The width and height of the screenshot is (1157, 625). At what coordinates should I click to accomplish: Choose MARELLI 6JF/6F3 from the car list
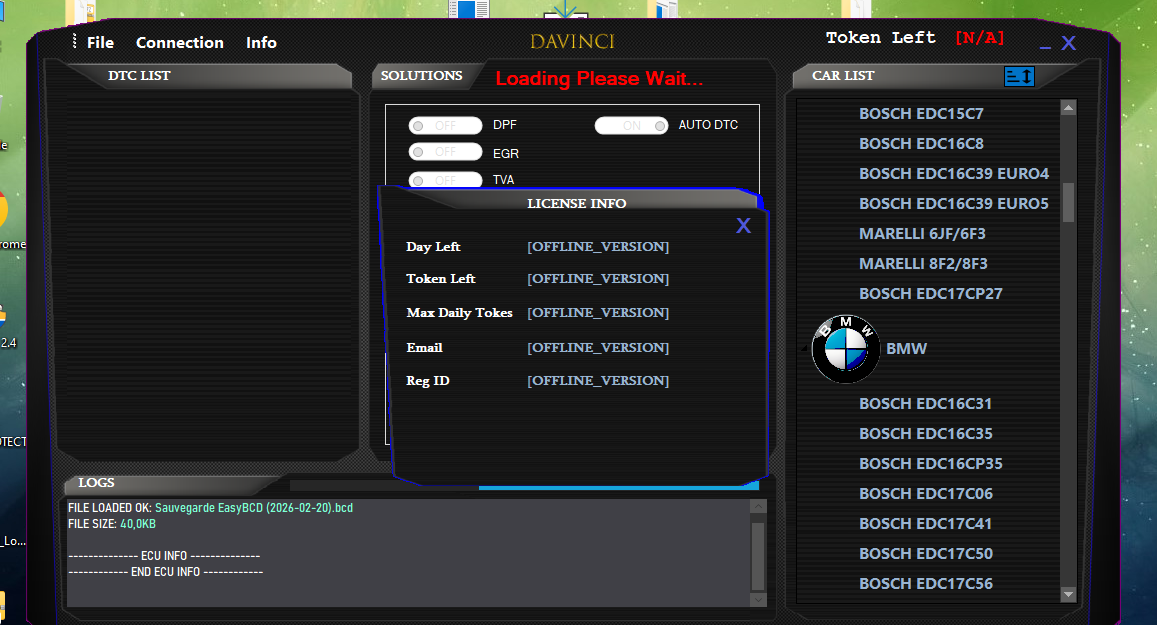point(922,234)
